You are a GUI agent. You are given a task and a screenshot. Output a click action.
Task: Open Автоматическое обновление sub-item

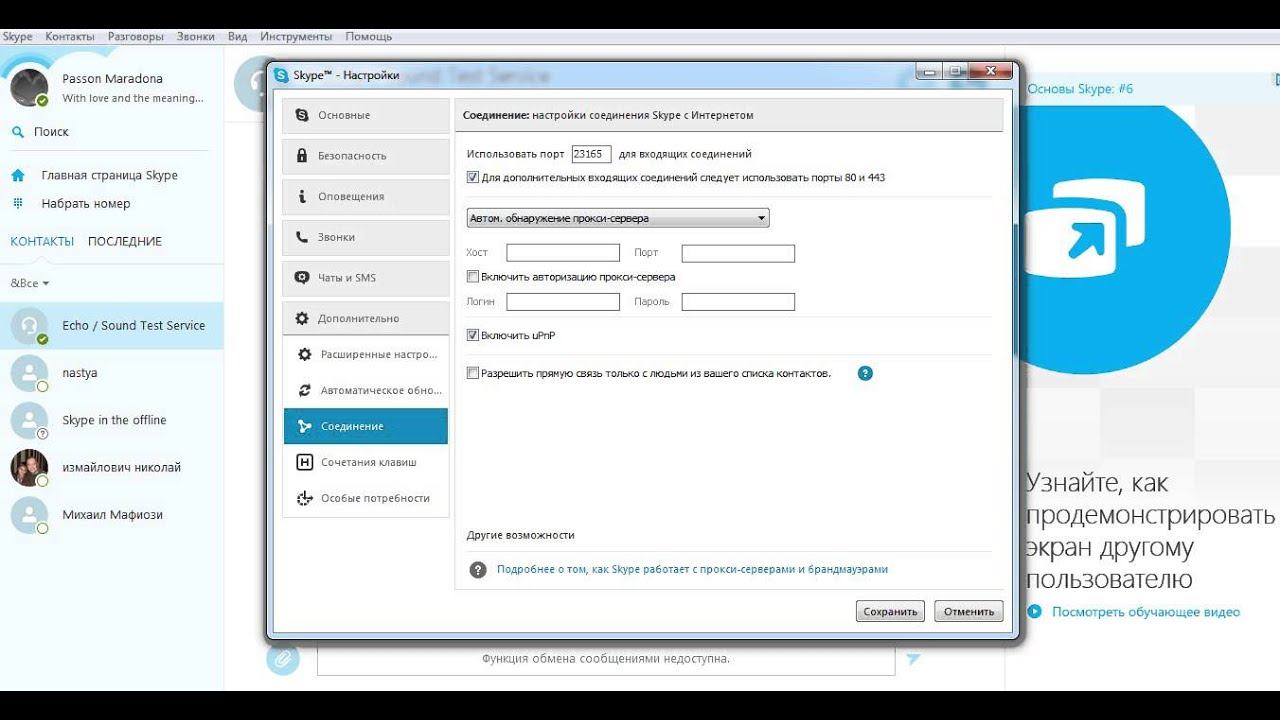[366, 390]
